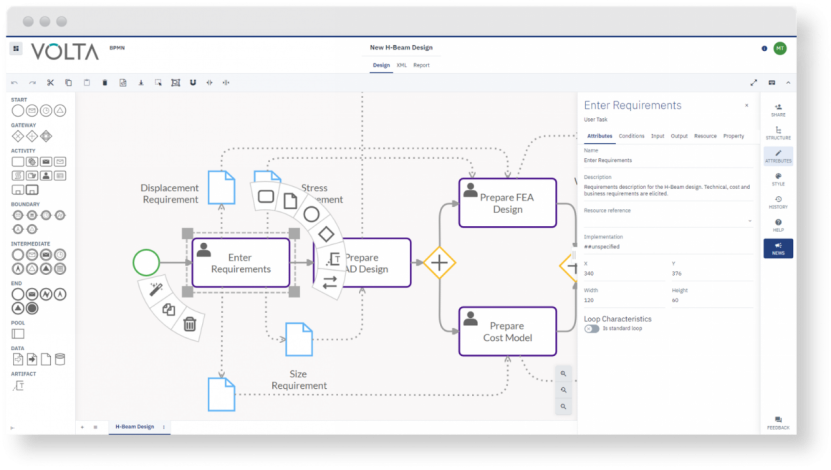
Task: Toggle the 'Is standard loop' switch
Action: [x=591, y=329]
